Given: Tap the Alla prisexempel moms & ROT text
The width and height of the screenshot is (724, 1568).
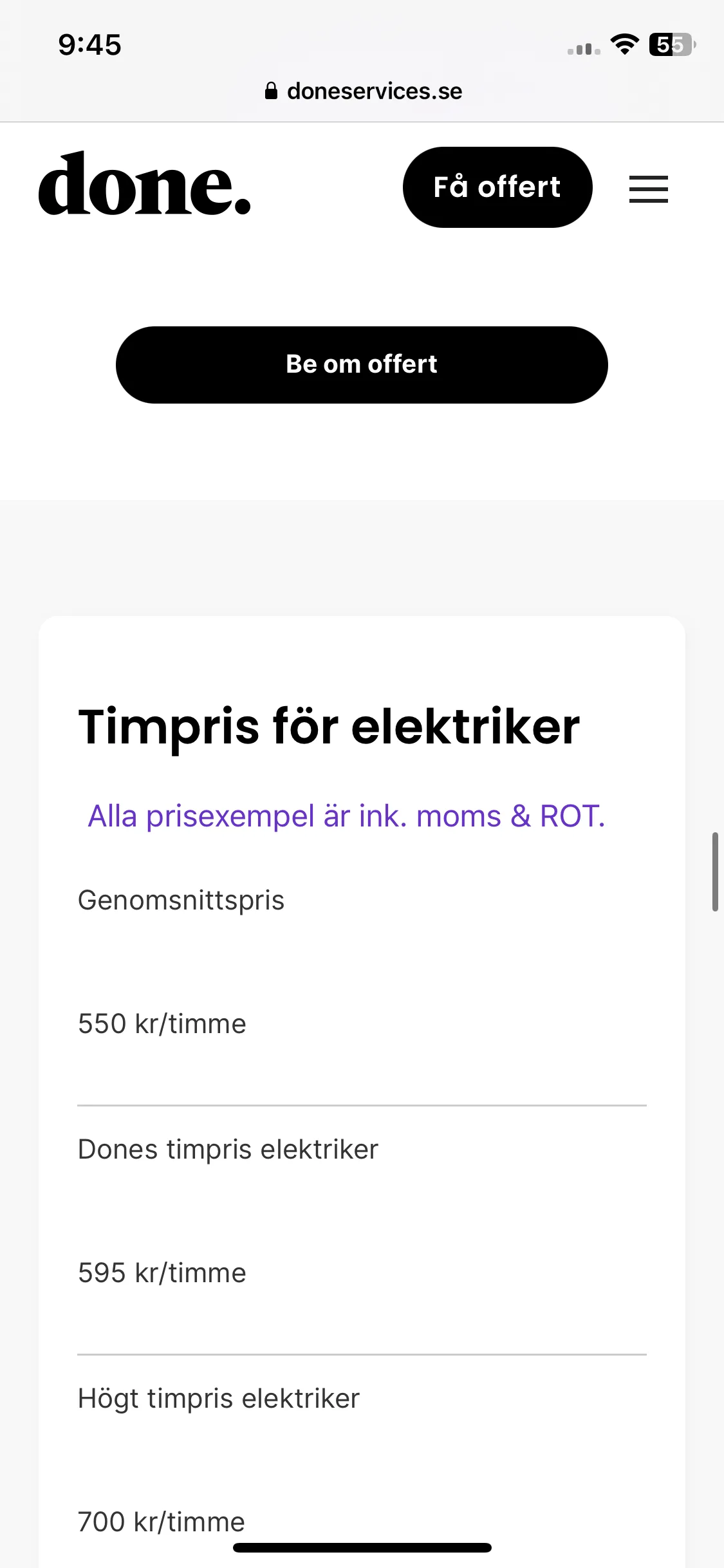Looking at the screenshot, I should [x=346, y=816].
